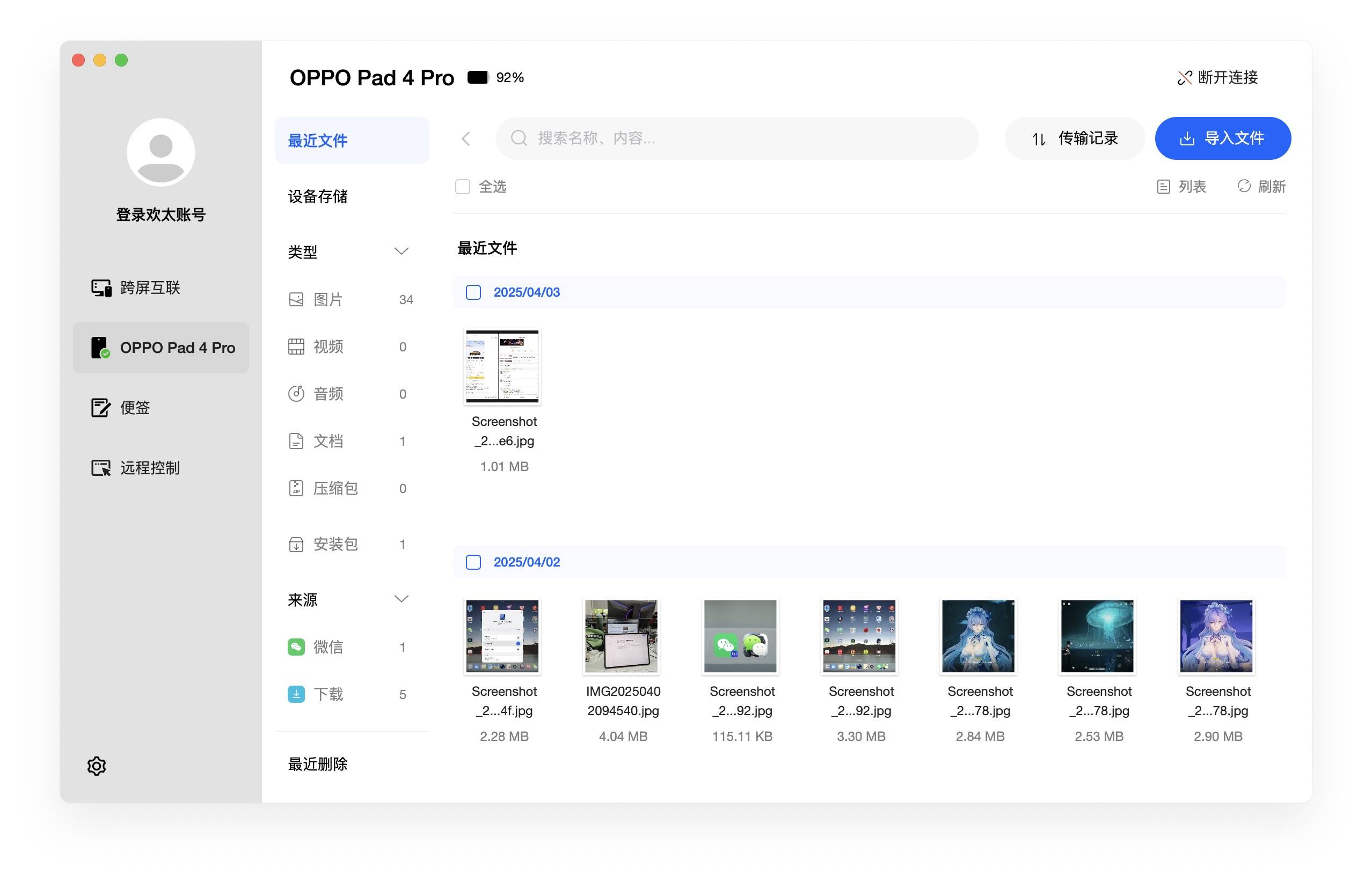Click the 2025/04/02 date label
This screenshot has height=882, width=1372.
click(x=527, y=562)
